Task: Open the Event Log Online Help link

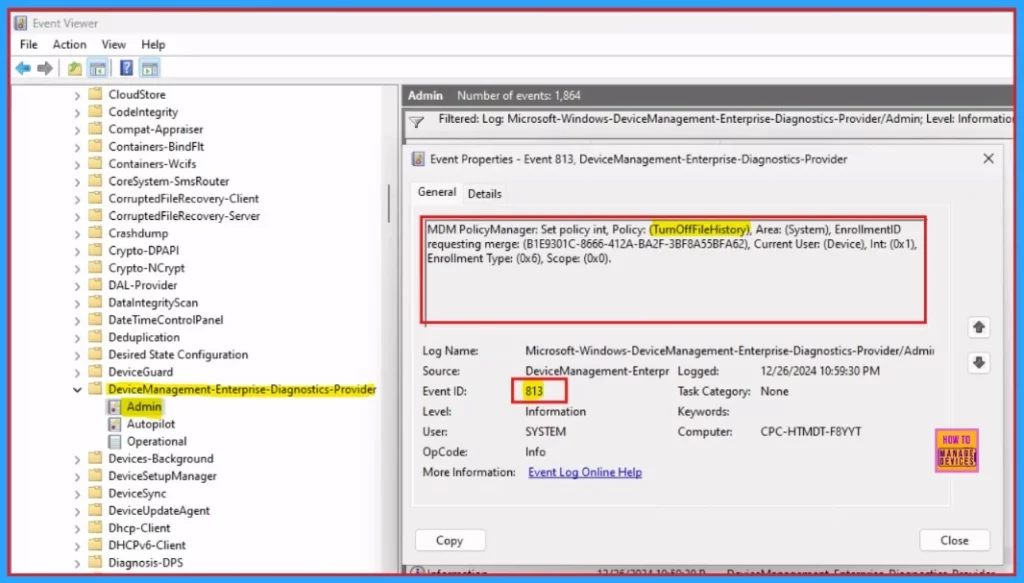Action: pos(585,472)
